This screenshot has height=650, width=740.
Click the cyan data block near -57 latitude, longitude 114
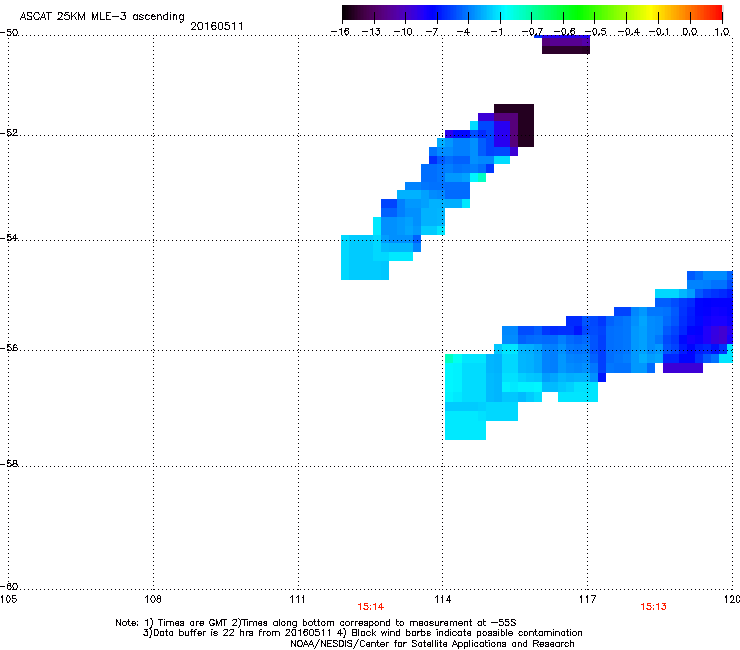[x=465, y=425]
